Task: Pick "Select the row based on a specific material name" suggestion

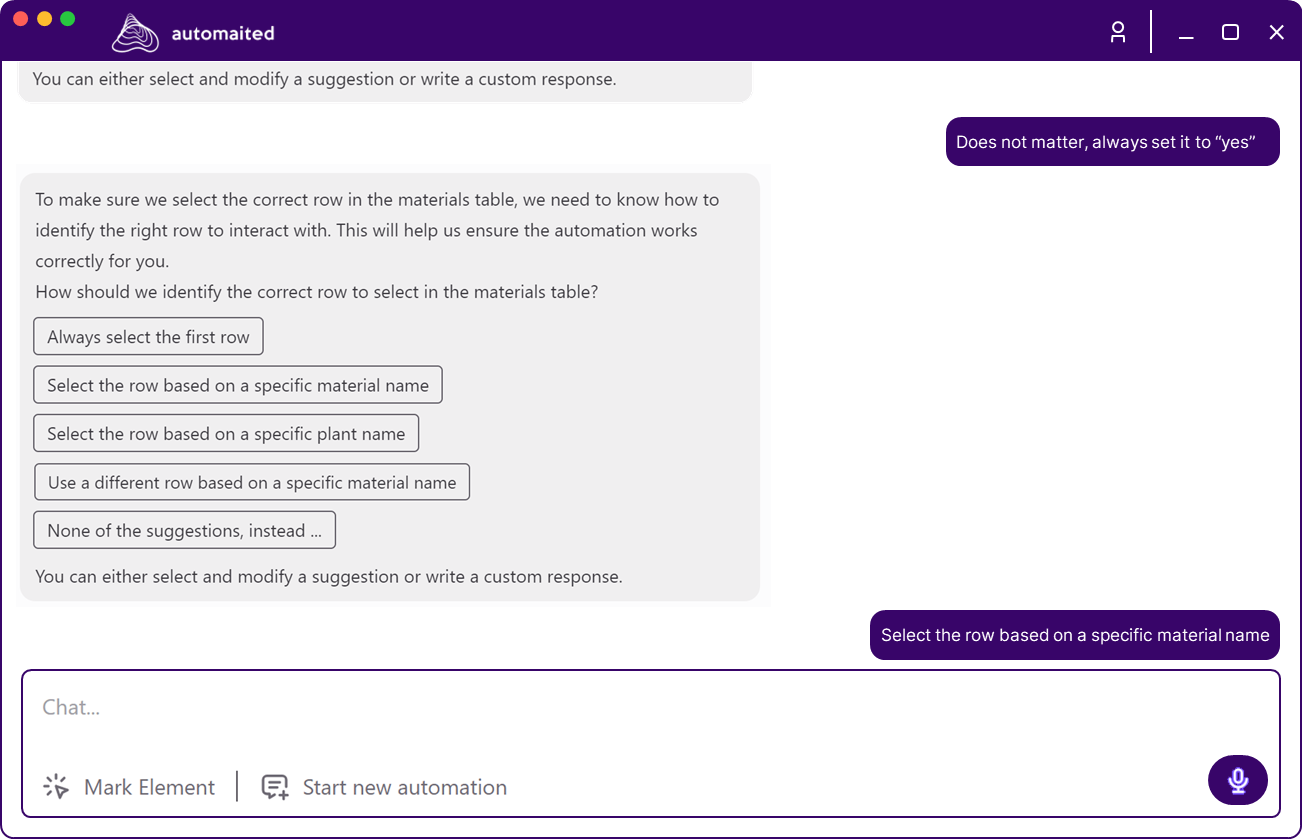Action: coord(237,385)
